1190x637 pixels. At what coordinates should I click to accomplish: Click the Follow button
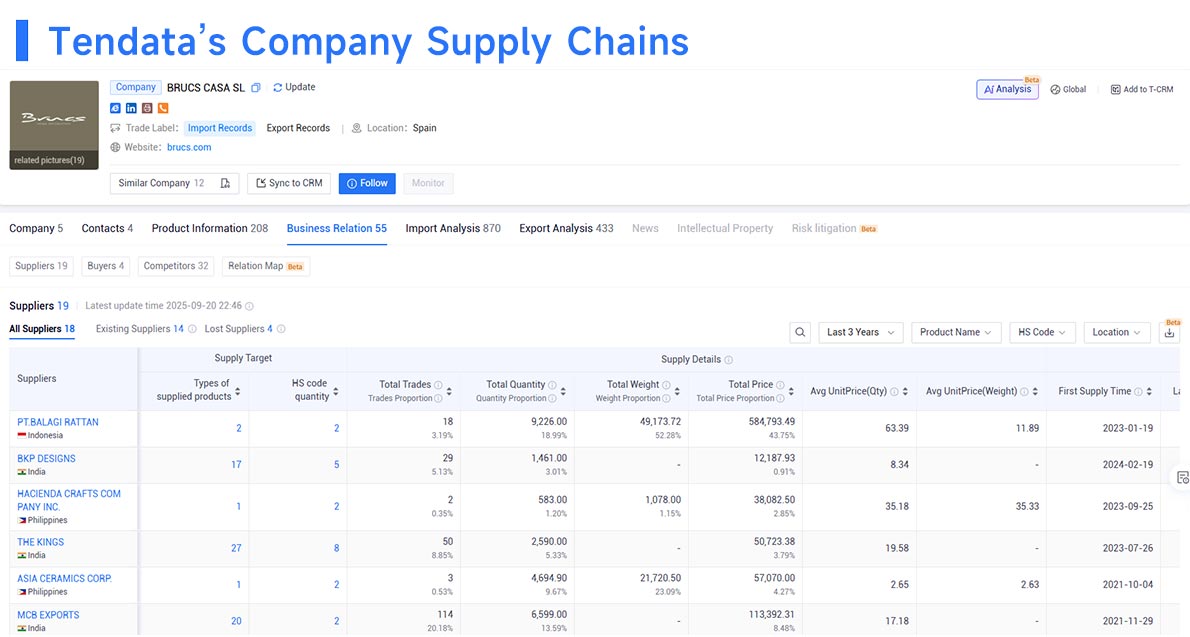[x=367, y=183]
